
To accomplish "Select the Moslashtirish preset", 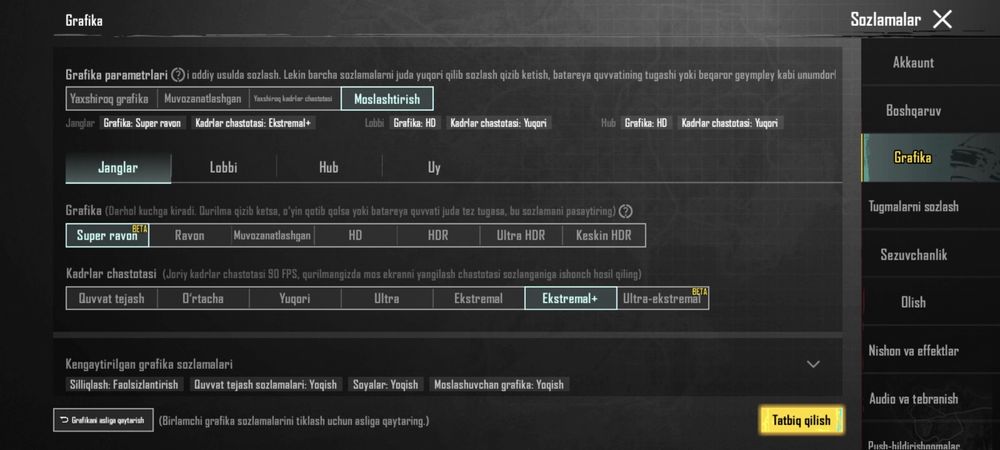I will [x=387, y=99].
